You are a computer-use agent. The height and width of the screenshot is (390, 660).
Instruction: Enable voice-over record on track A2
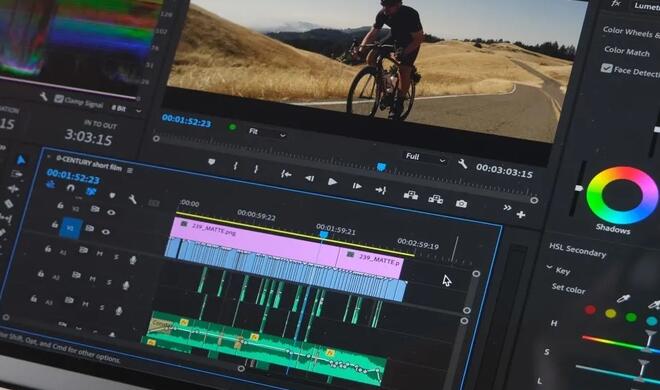125,286
